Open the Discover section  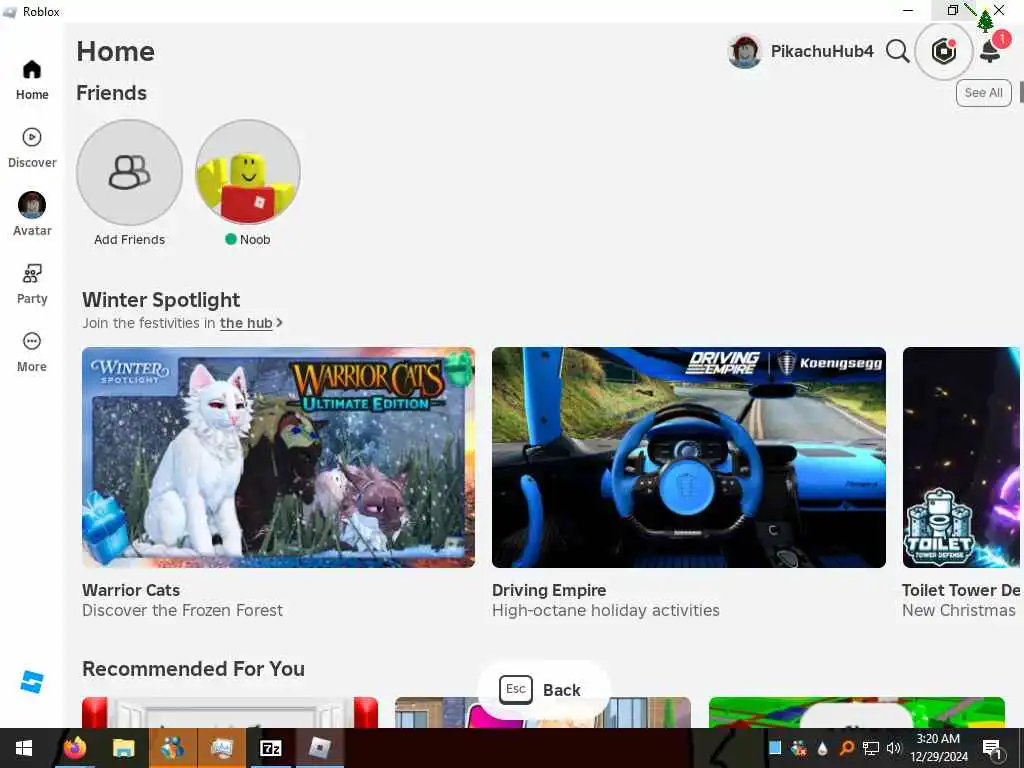(x=32, y=148)
